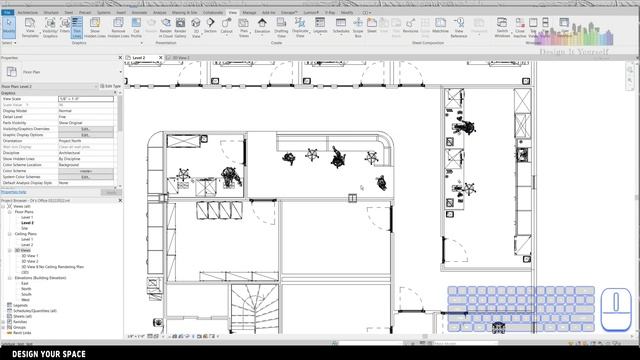Select the Matchline tool

pyautogui.click(x=440, y=25)
